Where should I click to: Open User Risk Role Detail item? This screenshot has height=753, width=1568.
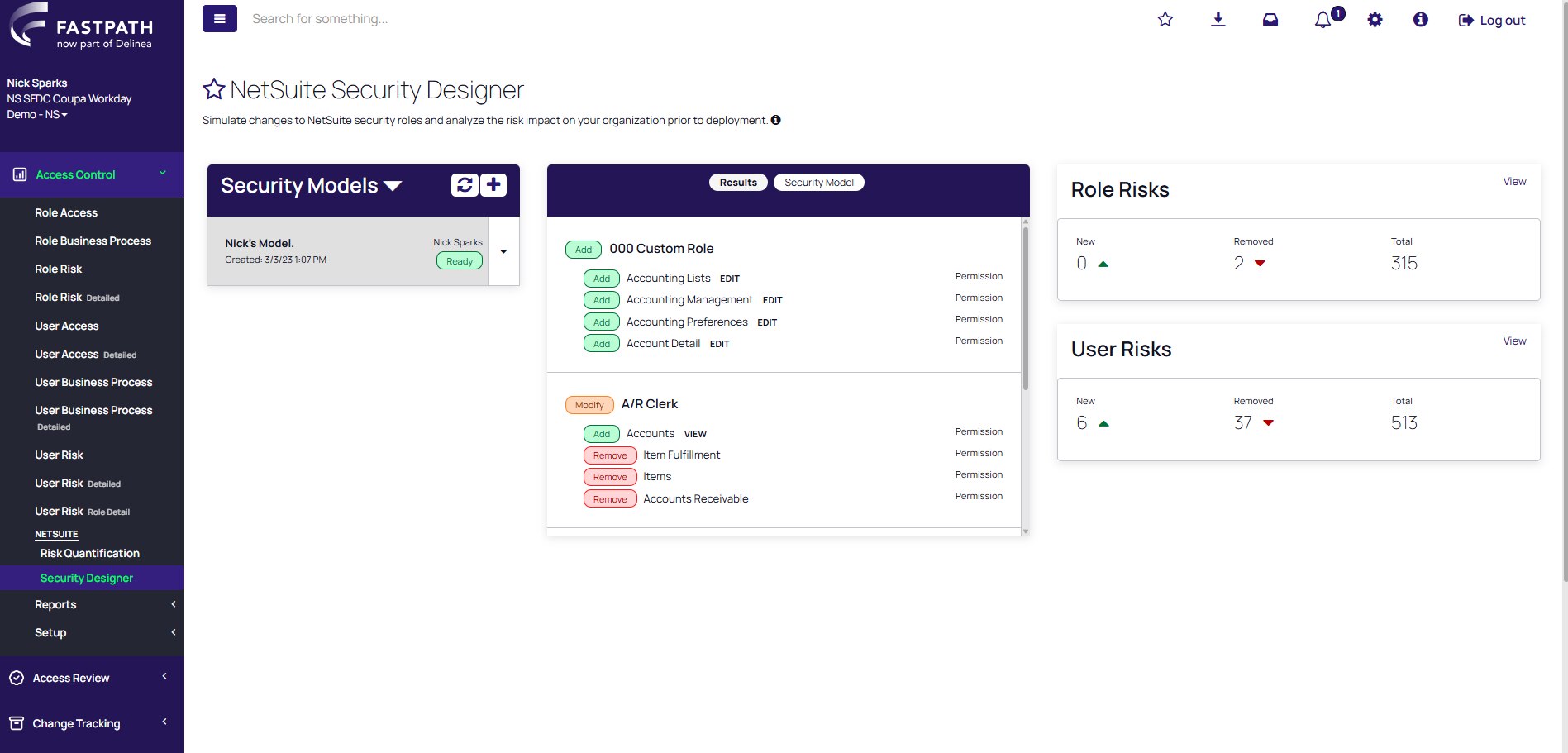click(82, 511)
